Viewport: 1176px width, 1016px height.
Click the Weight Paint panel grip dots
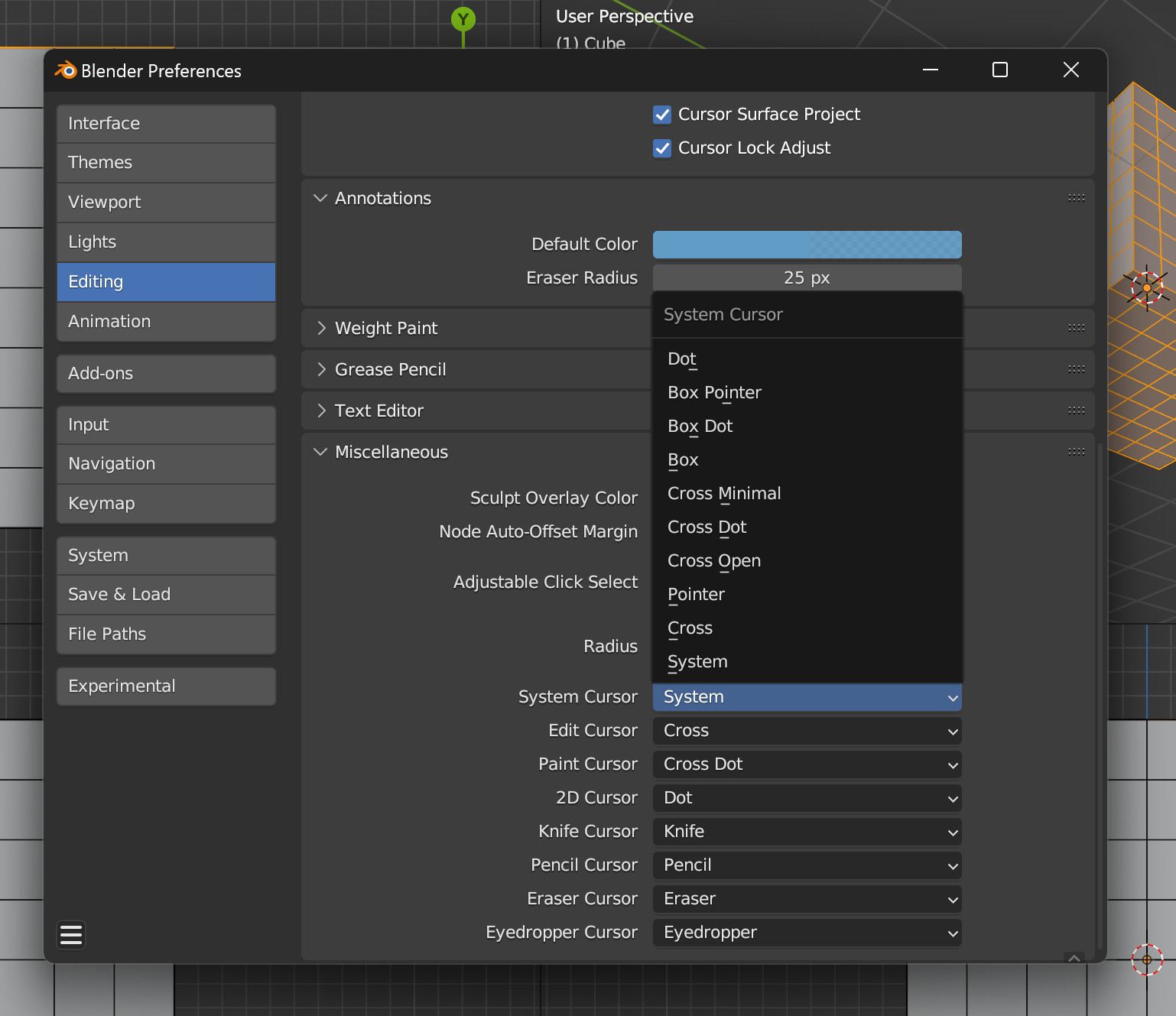(1076, 328)
